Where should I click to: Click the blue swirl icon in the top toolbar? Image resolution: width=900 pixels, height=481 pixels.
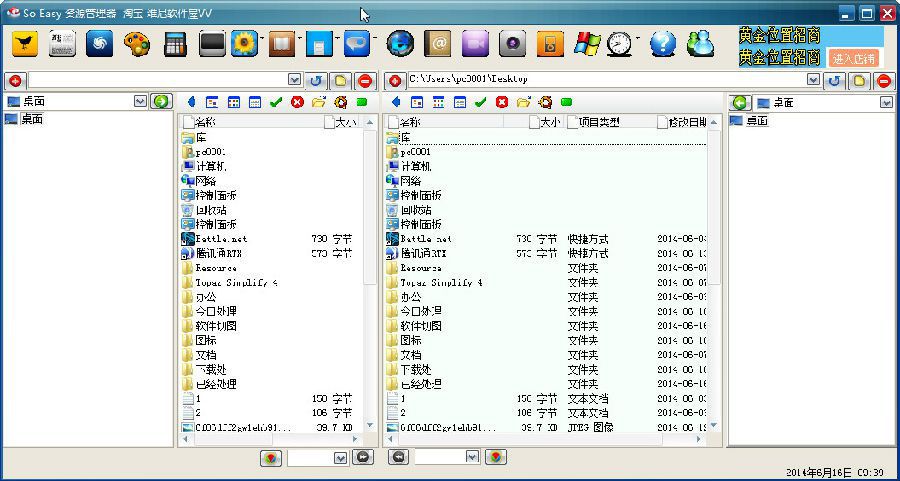pos(99,44)
